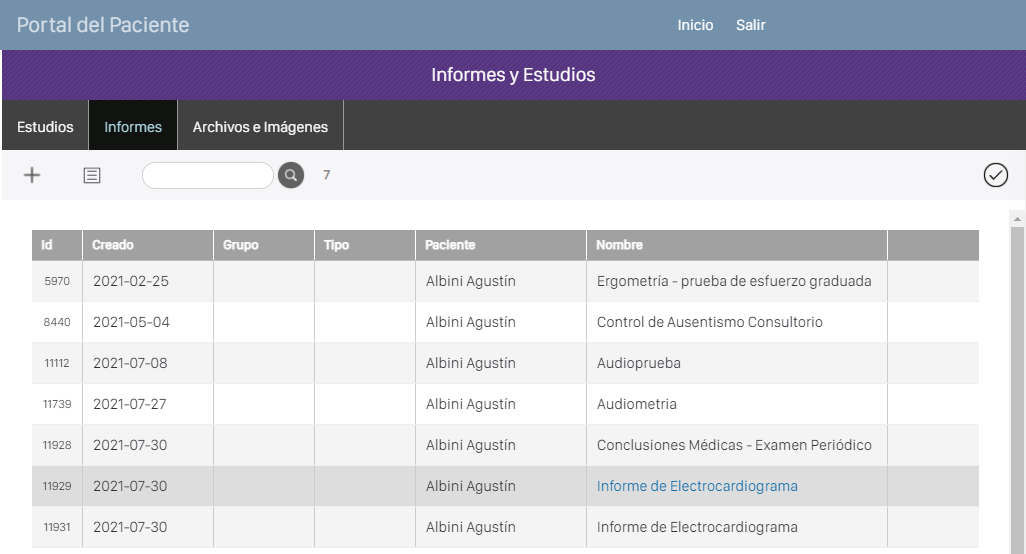Click Salir to log out
This screenshot has height=554, width=1026.
[750, 25]
